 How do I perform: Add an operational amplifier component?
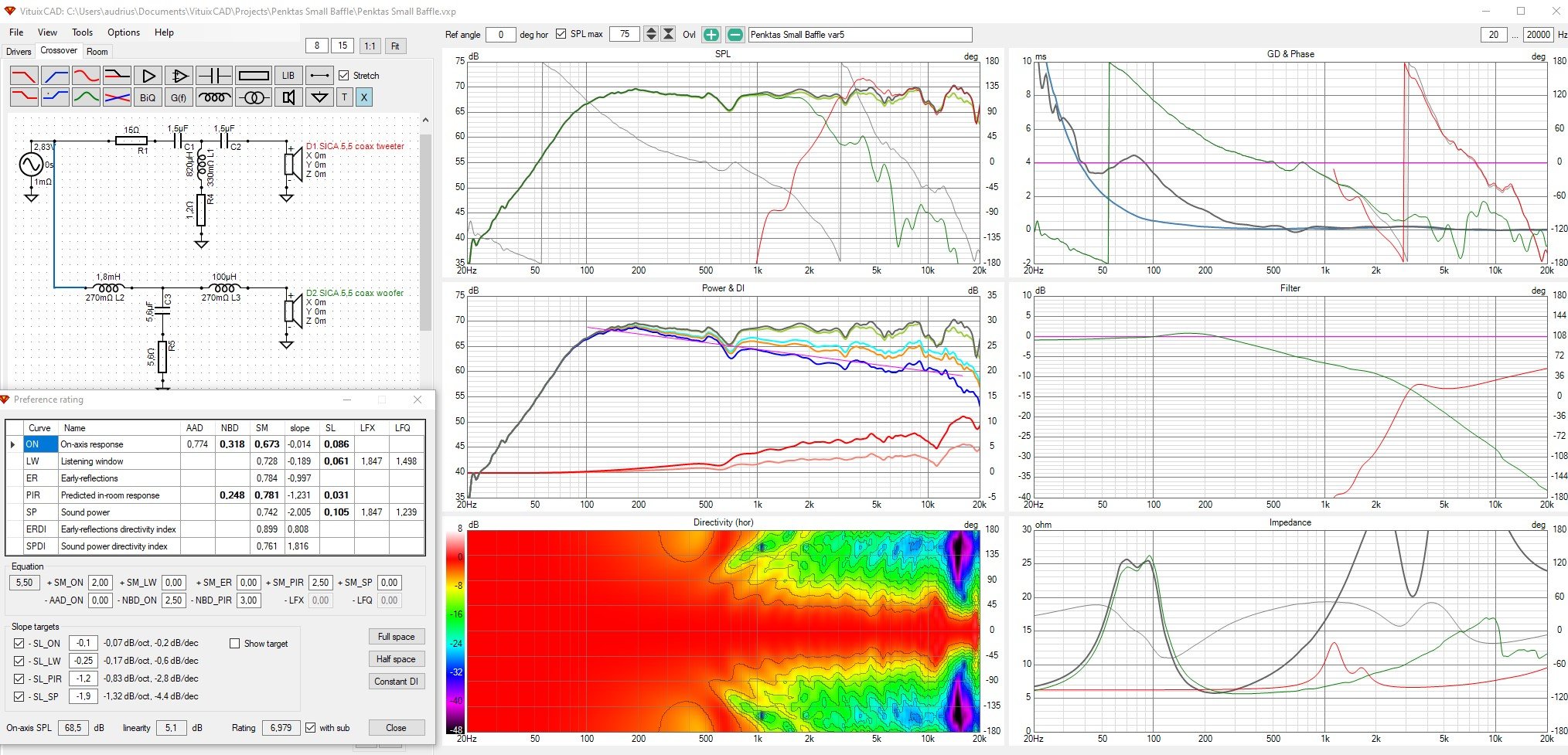click(x=179, y=76)
